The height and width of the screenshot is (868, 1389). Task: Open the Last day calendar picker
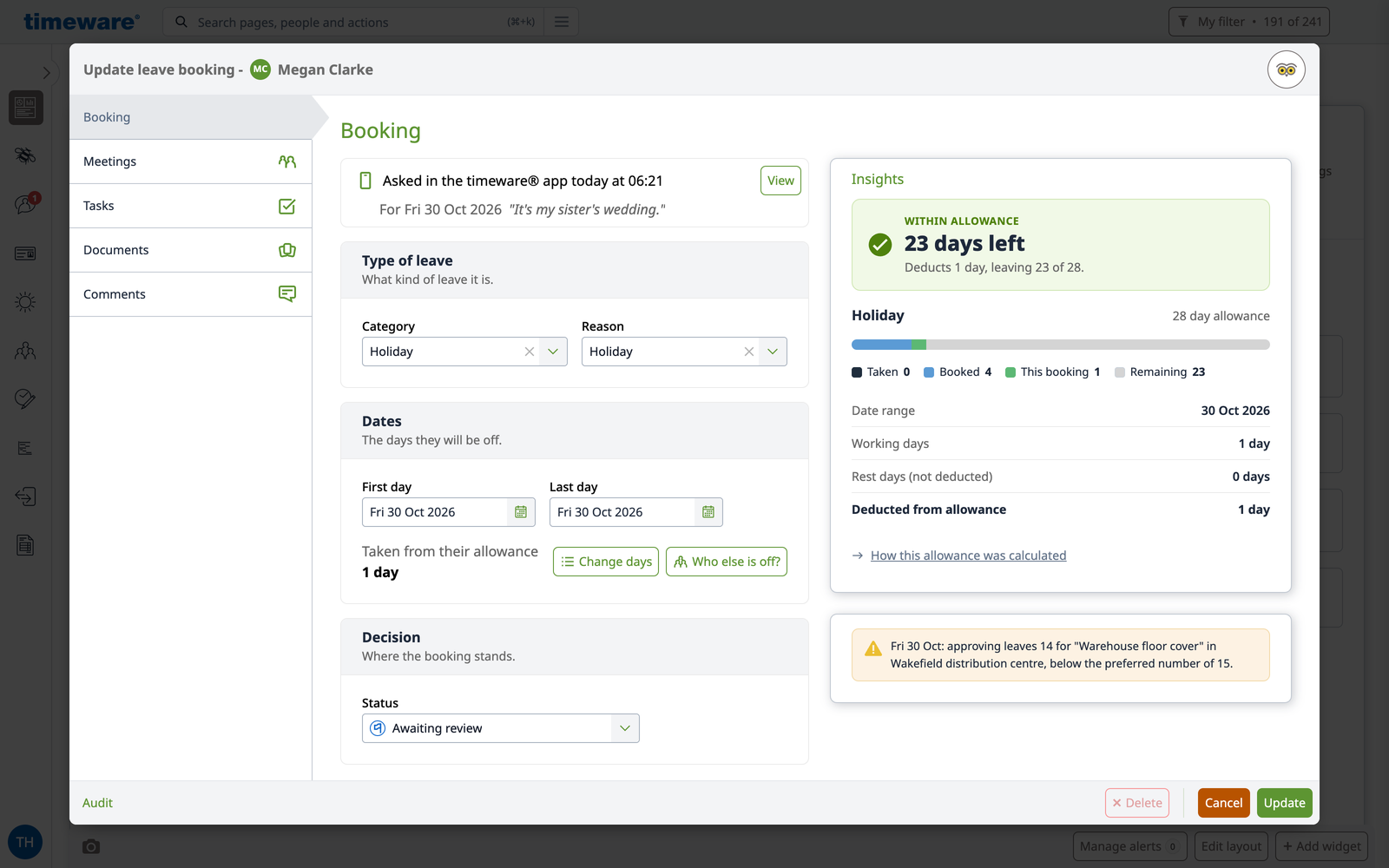(708, 512)
